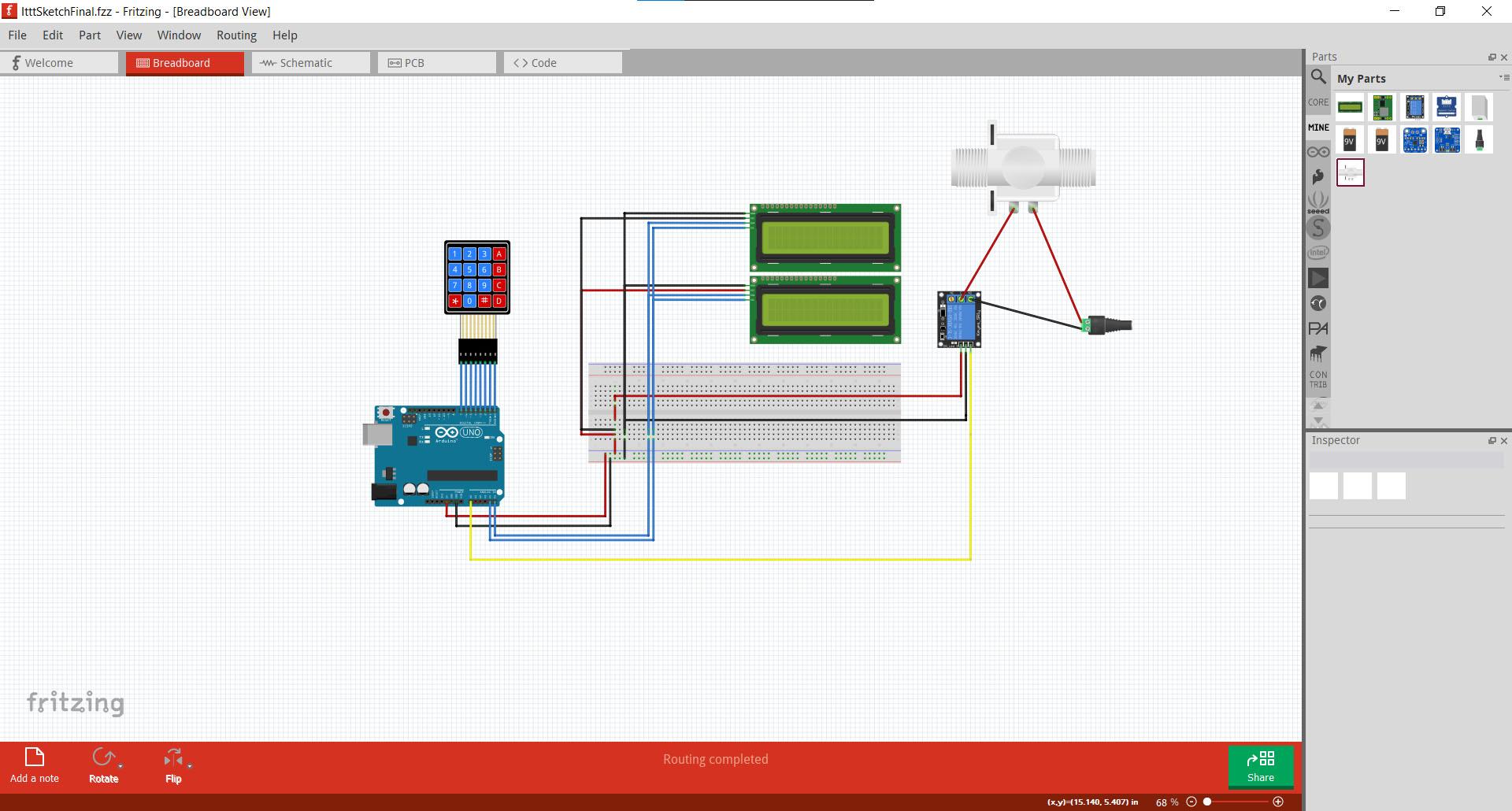Select the 9V battery part thumbnail
1512x811 pixels.
coord(1350,139)
